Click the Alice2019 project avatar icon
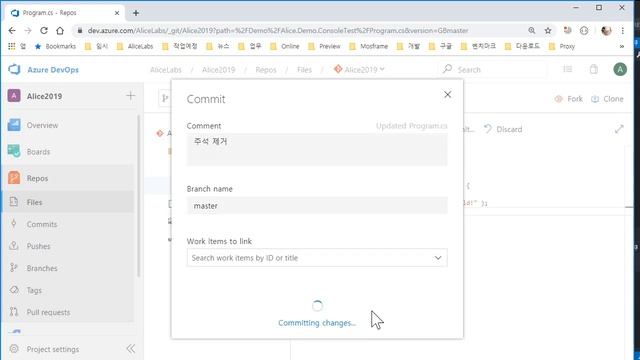The width and height of the screenshot is (640, 360). point(14,96)
